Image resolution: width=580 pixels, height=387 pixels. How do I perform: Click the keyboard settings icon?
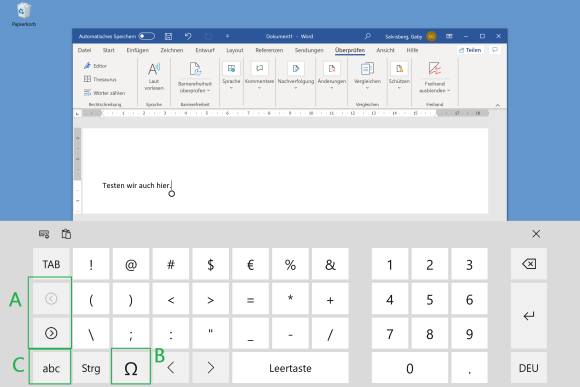pyautogui.click(x=44, y=234)
